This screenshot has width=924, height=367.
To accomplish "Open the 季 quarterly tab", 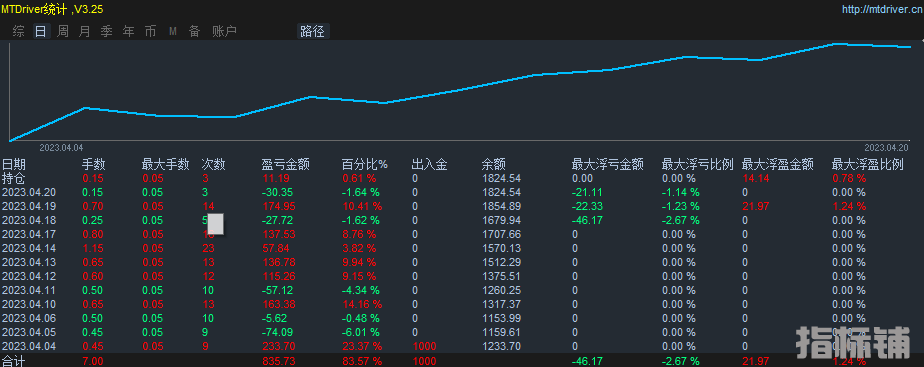I will tap(107, 31).
